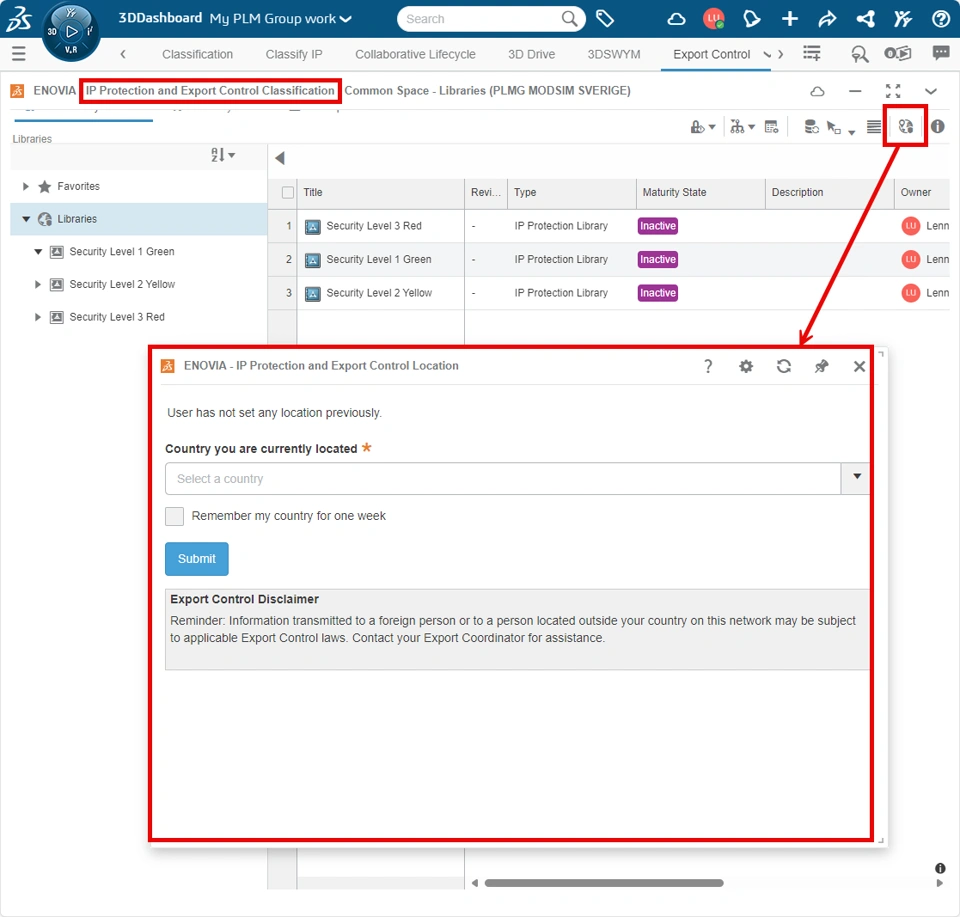Sort by the Maturity State column header

(x=700, y=192)
